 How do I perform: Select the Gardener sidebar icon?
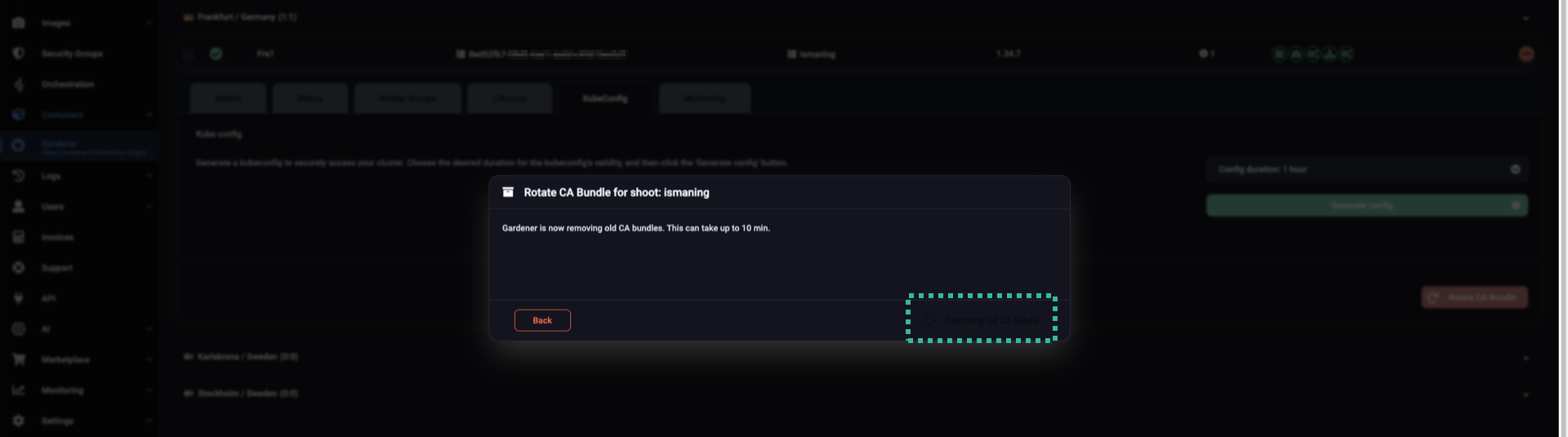[18, 145]
